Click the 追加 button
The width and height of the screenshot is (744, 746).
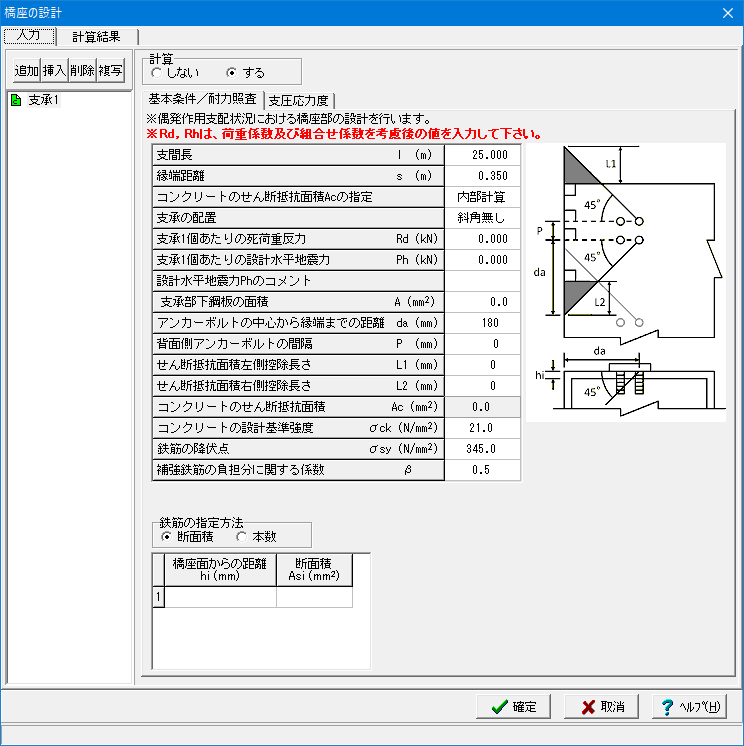coord(27,70)
